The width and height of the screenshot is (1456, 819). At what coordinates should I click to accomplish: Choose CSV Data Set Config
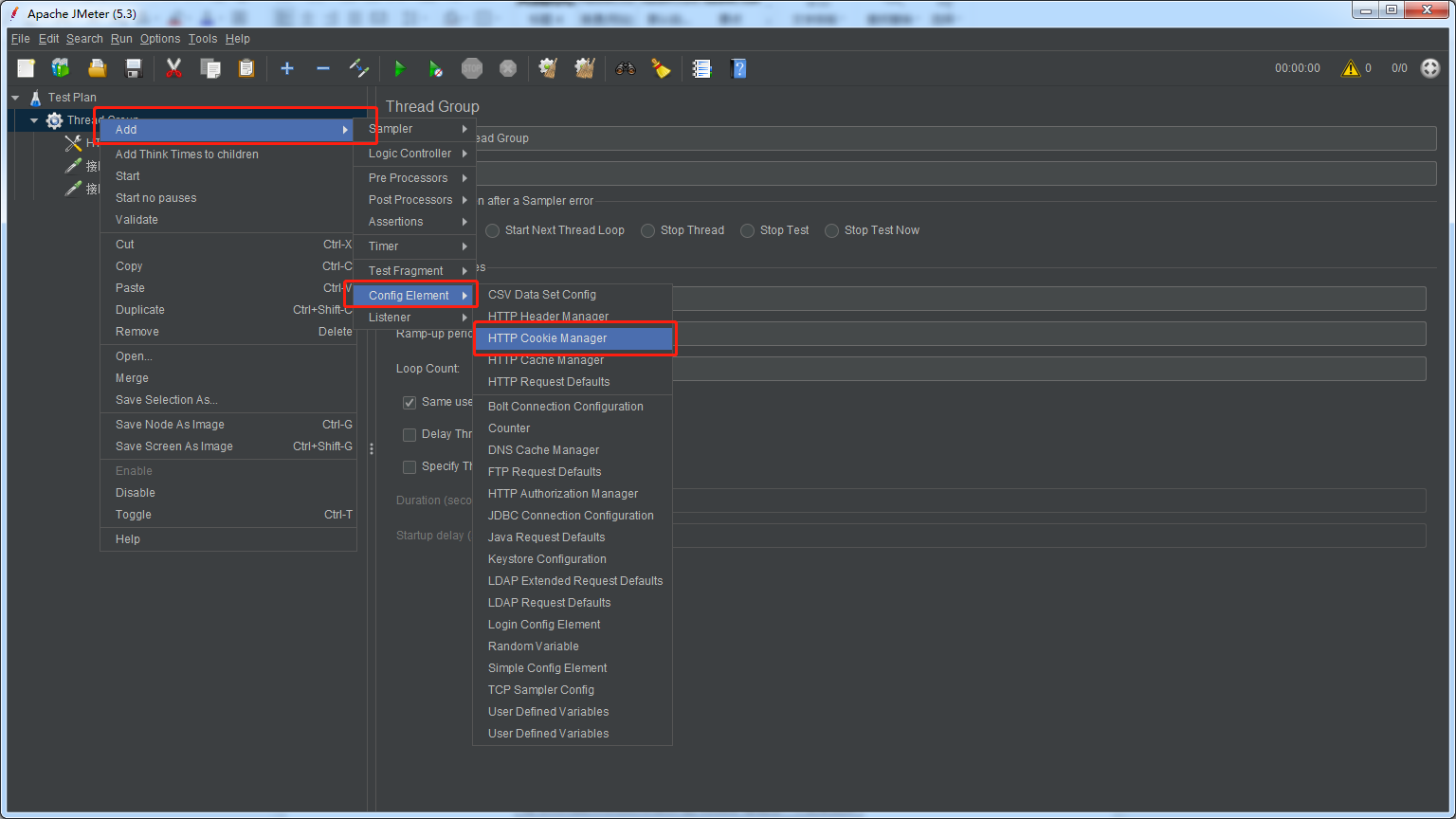click(541, 294)
